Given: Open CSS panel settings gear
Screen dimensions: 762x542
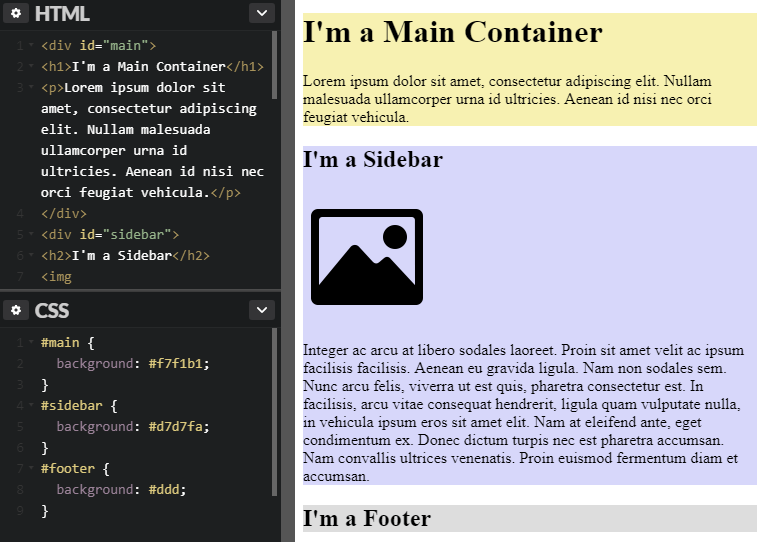Looking at the screenshot, I should coord(16,310).
